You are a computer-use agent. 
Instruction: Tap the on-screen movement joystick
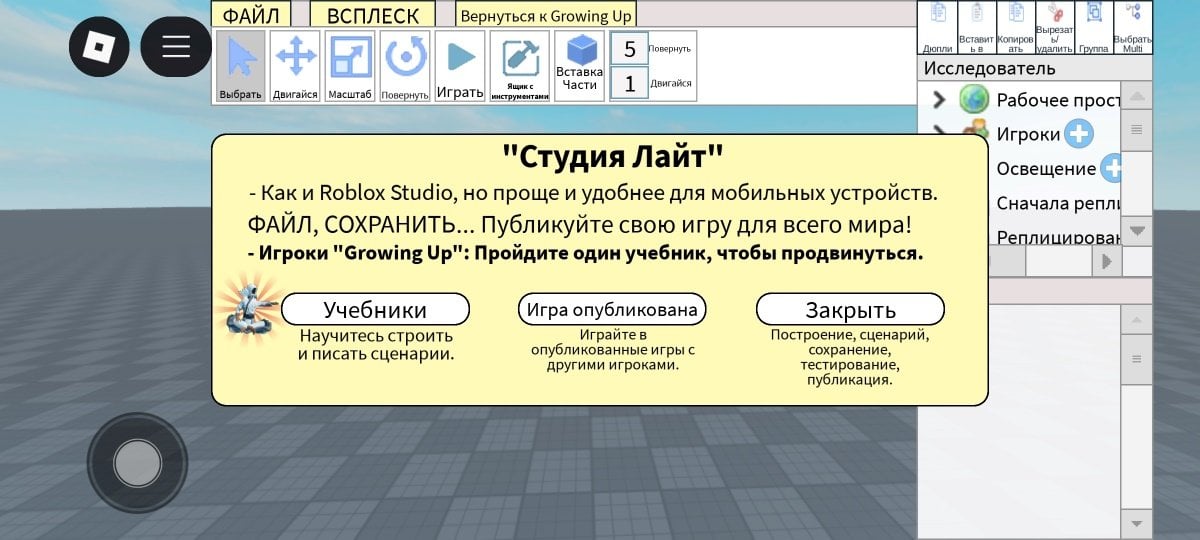coord(138,463)
